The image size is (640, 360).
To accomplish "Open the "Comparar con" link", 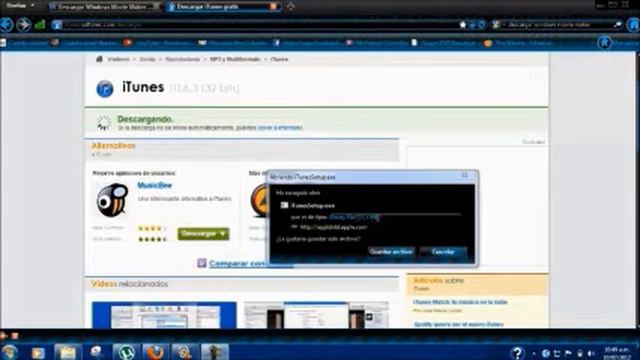I will point(237,264).
